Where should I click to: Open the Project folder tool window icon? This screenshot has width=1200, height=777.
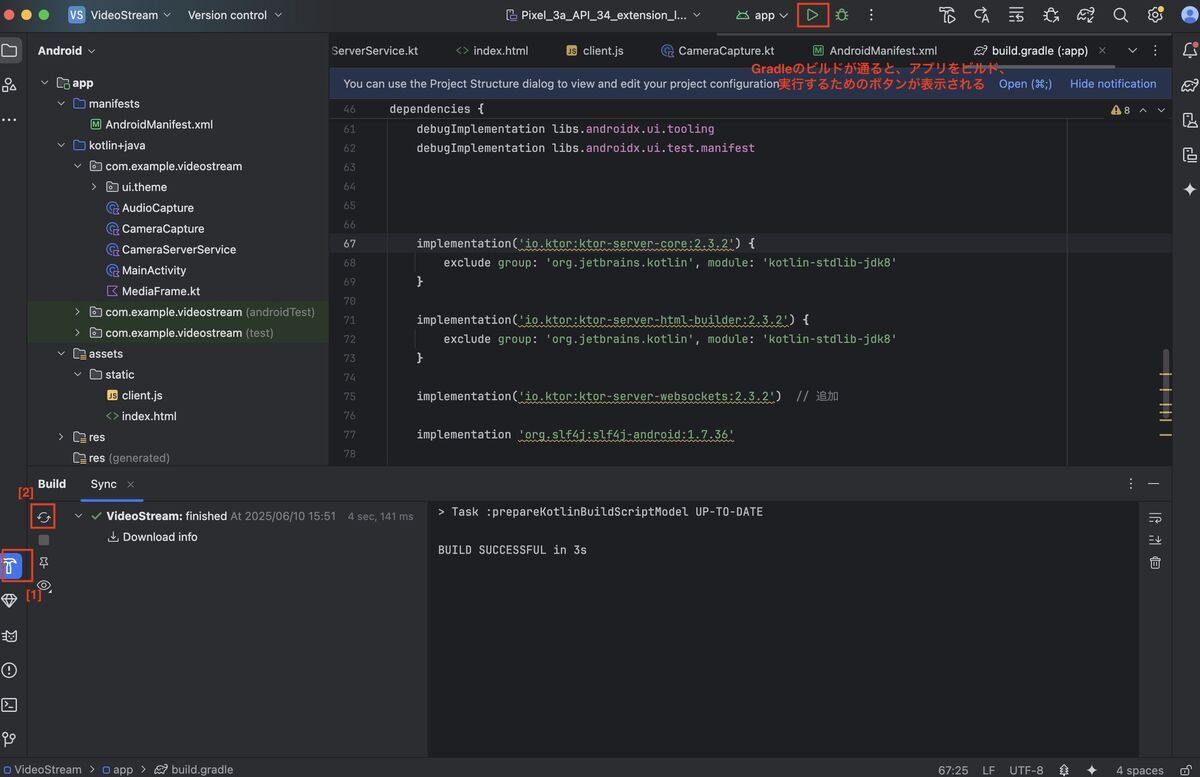click(x=10, y=51)
